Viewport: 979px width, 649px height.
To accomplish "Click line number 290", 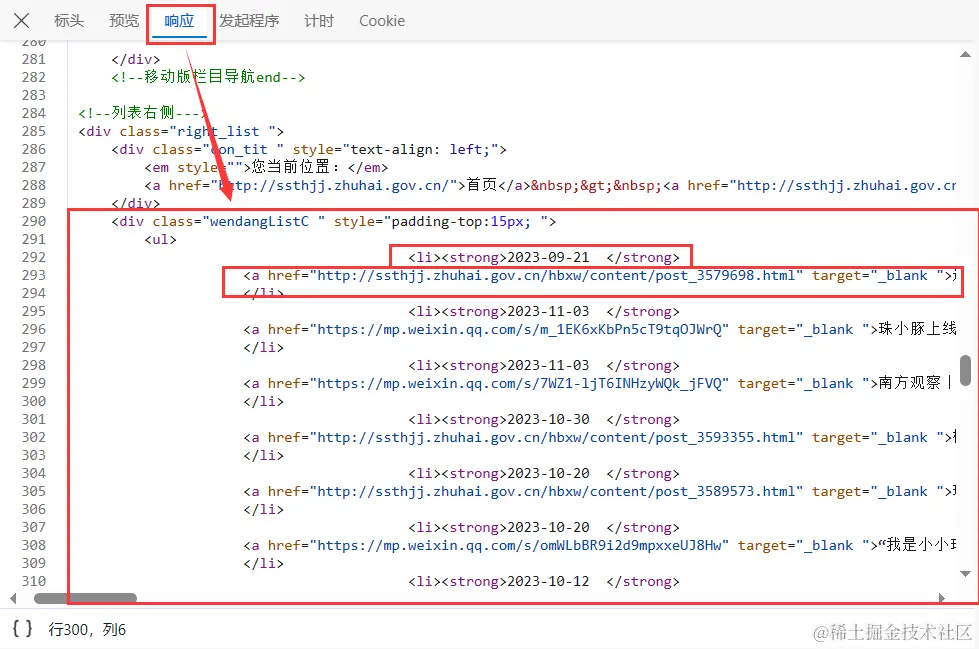I will click(x=34, y=221).
